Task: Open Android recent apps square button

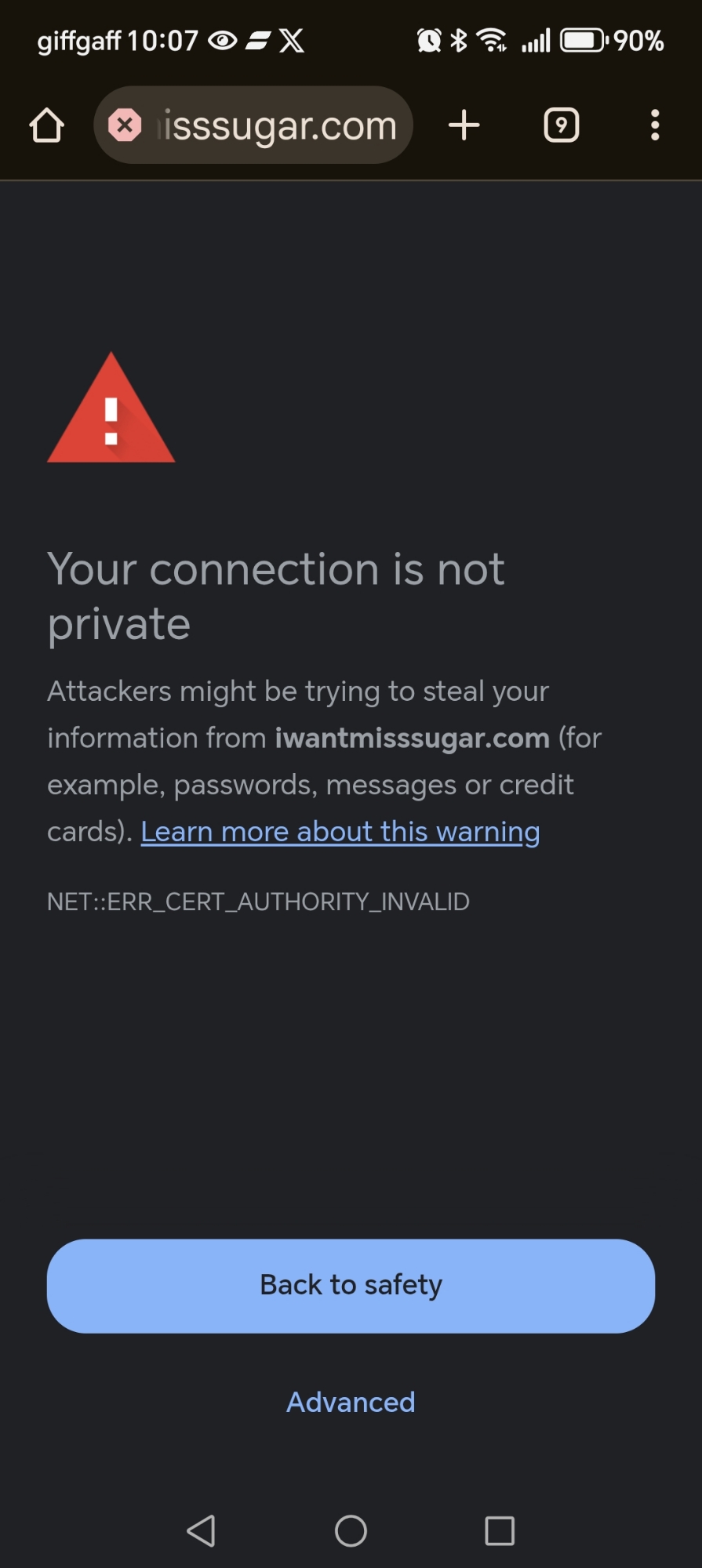Action: [500, 1530]
